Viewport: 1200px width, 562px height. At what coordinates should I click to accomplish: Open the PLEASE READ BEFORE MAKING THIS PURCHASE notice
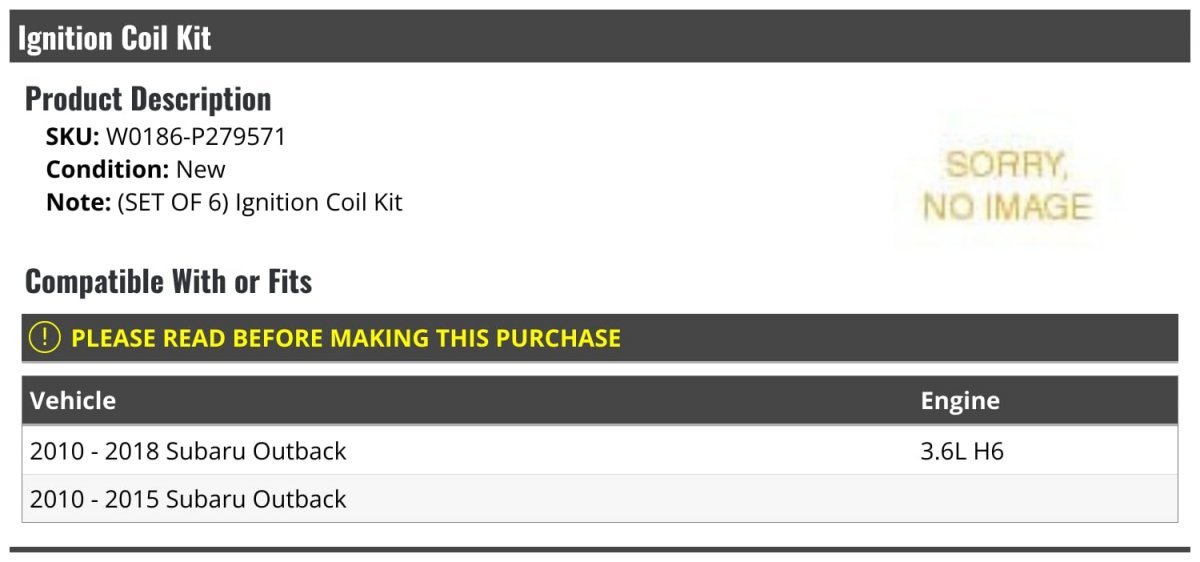[x=600, y=338]
